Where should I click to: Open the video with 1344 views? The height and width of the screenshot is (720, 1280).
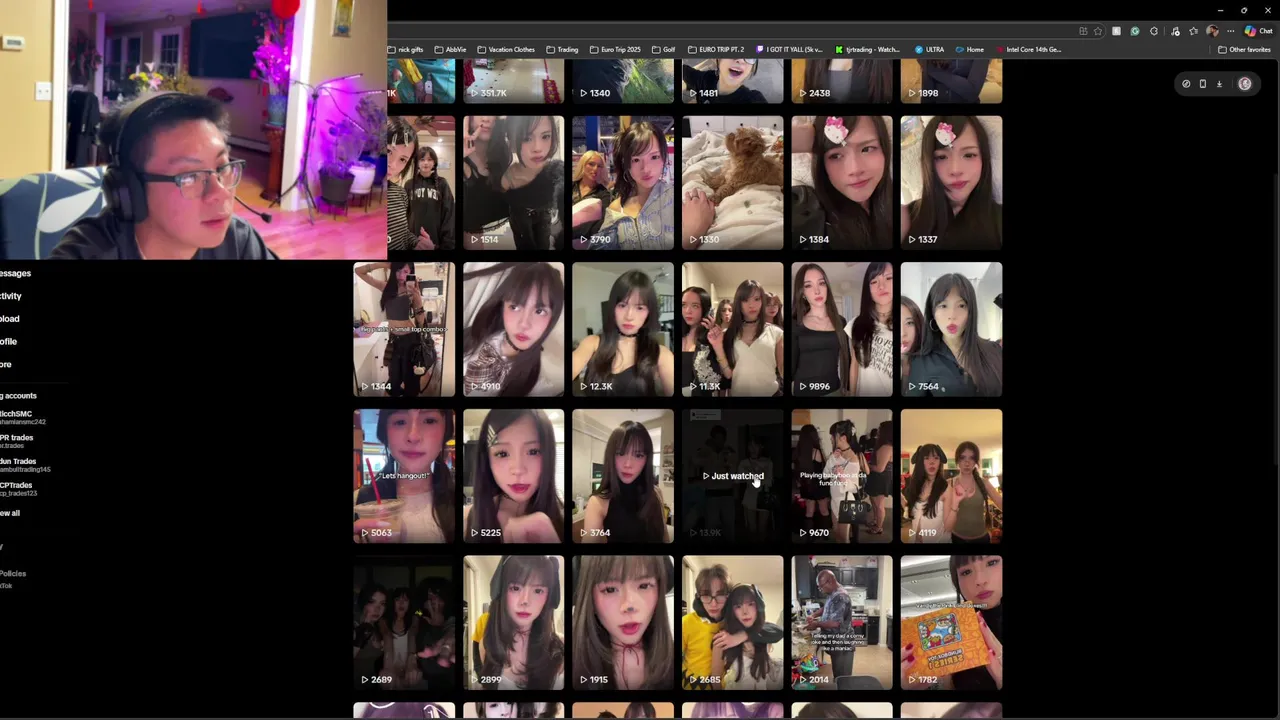coord(404,329)
